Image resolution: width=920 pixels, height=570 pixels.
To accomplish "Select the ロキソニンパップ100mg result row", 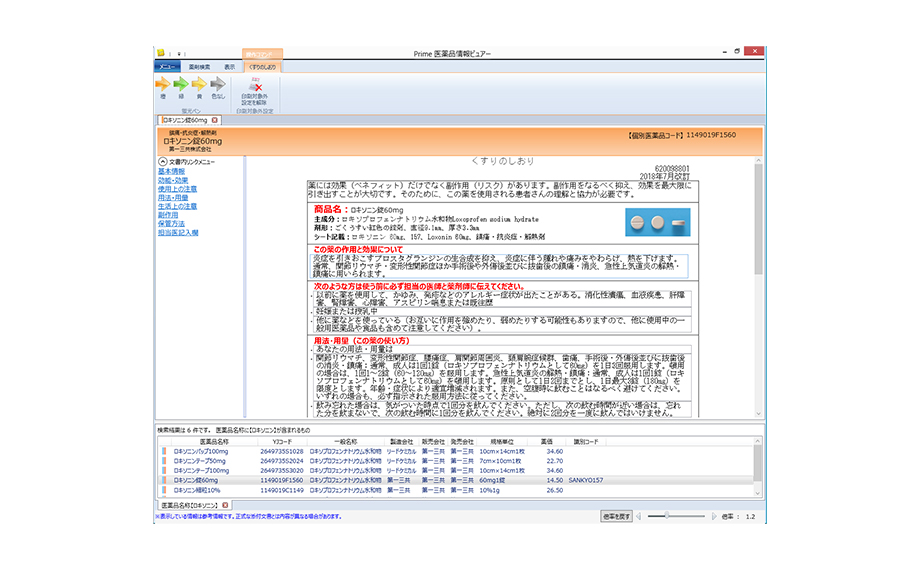I will (x=201, y=452).
